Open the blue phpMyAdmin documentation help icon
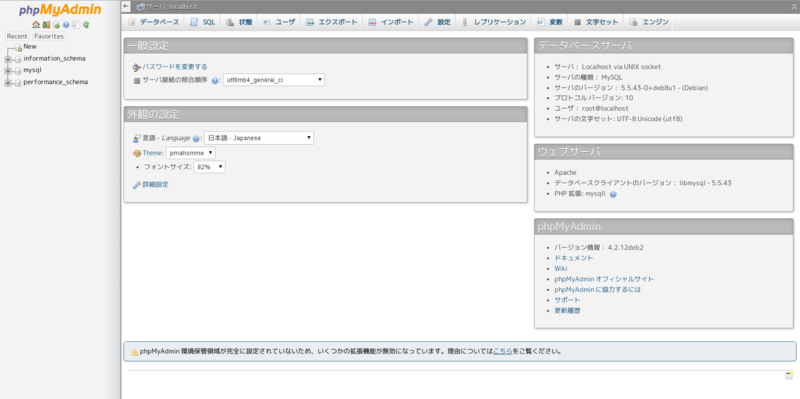Image resolution: width=800 pixels, height=399 pixels. [x=66, y=24]
